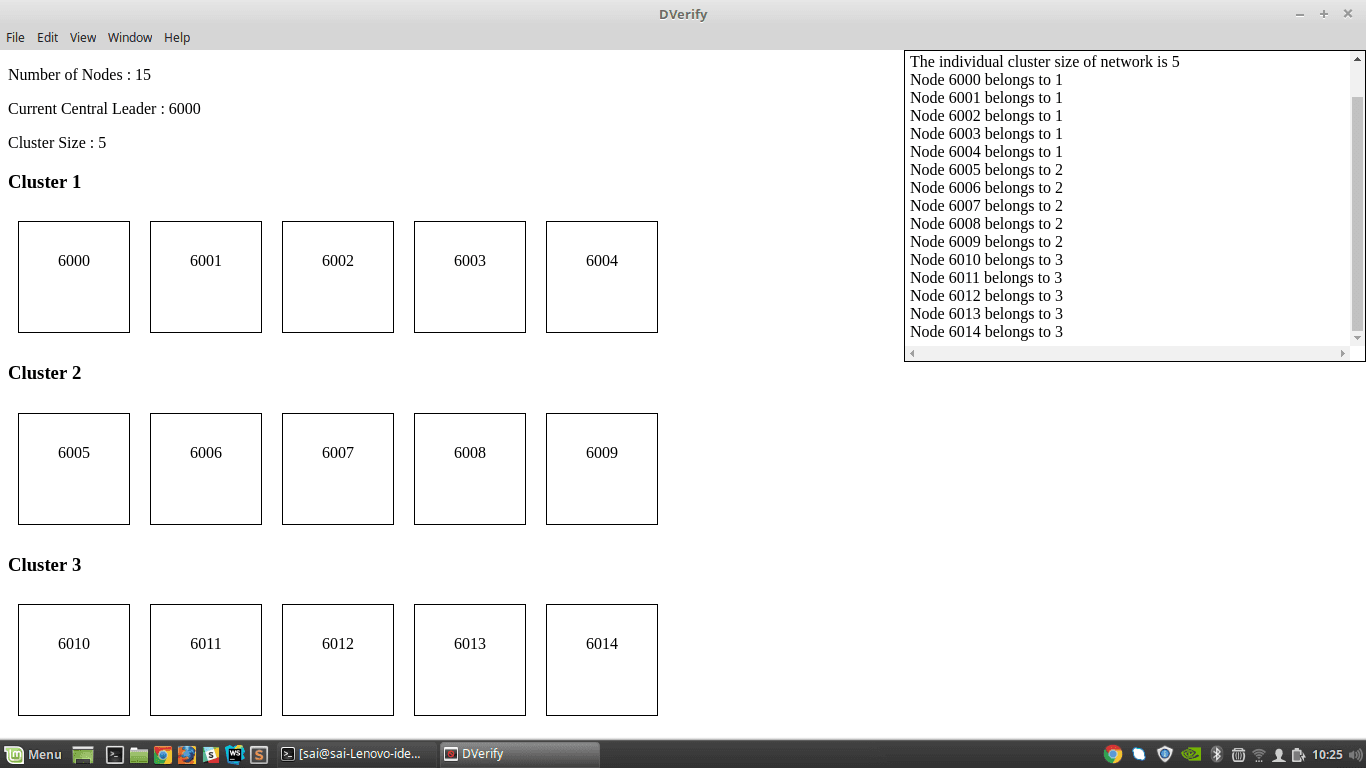The width and height of the screenshot is (1366, 768).
Task: Click log line 'The individual cluster size of network is 5'
Action: 1045,62
